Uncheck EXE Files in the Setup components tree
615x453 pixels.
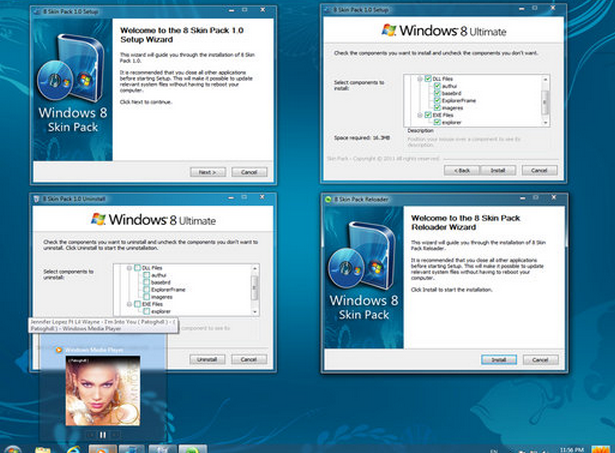click(428, 115)
